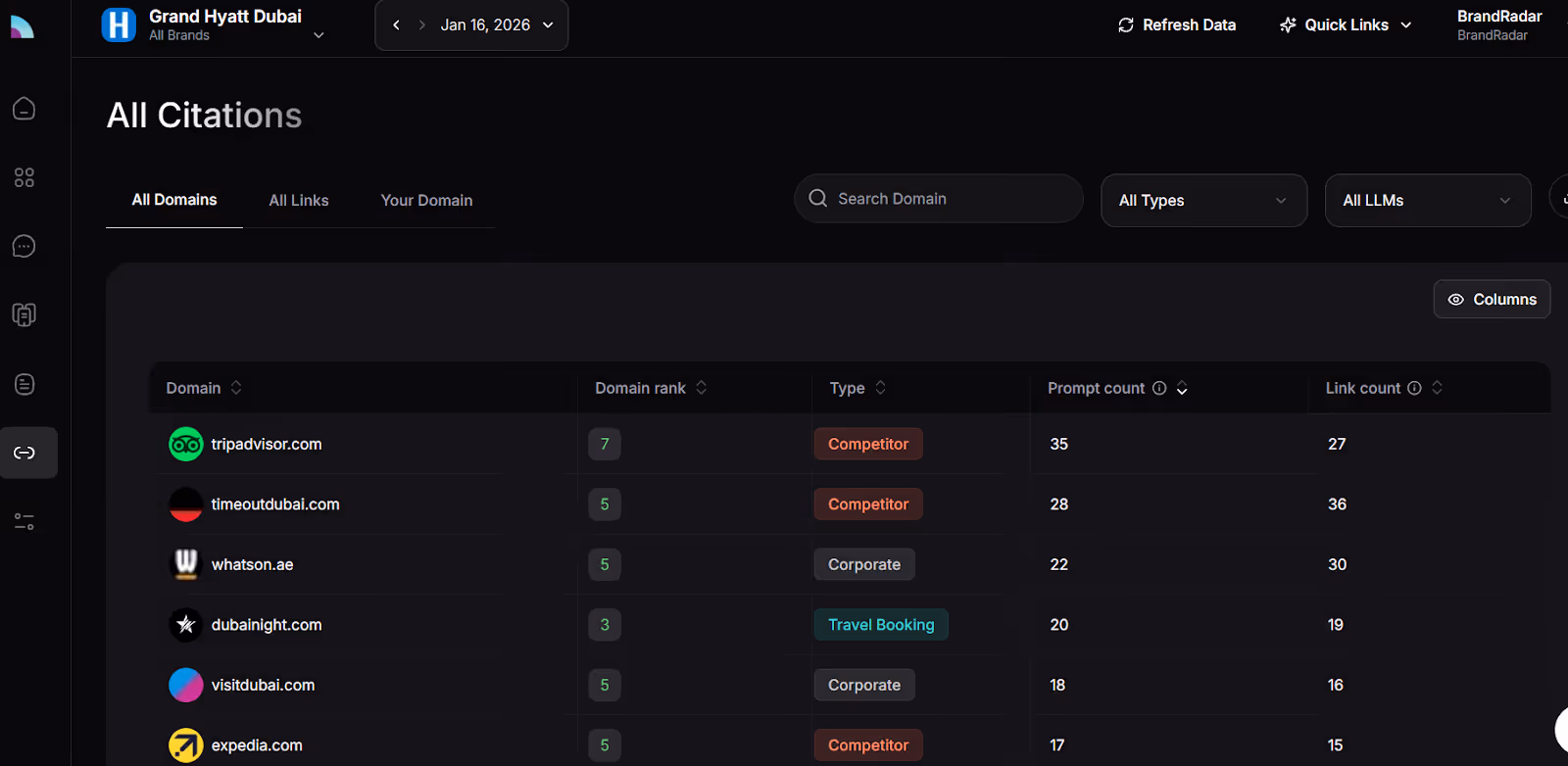Open whatson.ae domain row link
This screenshot has height=766, width=1568.
click(x=252, y=564)
